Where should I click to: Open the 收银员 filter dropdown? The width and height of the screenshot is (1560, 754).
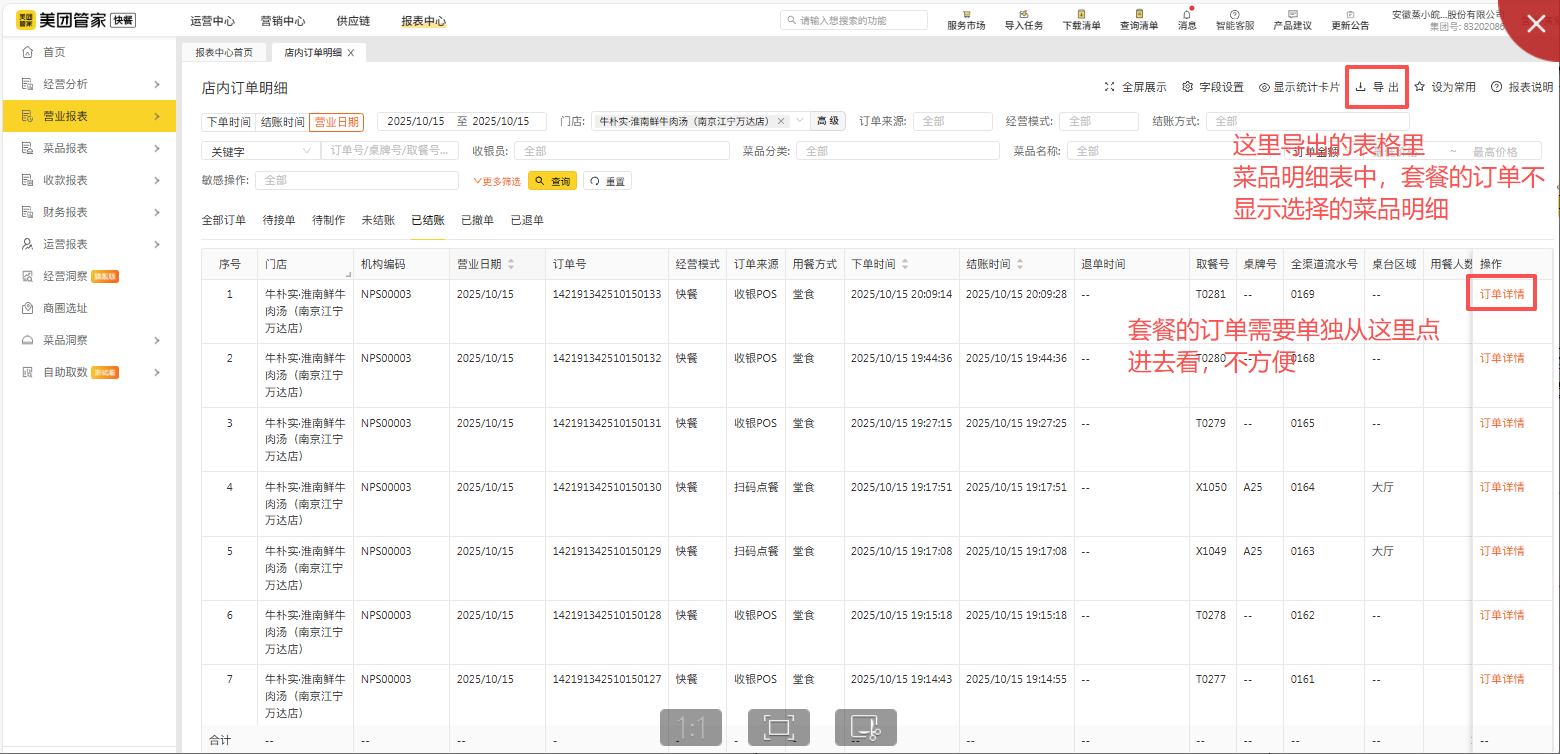pyautogui.click(x=620, y=150)
